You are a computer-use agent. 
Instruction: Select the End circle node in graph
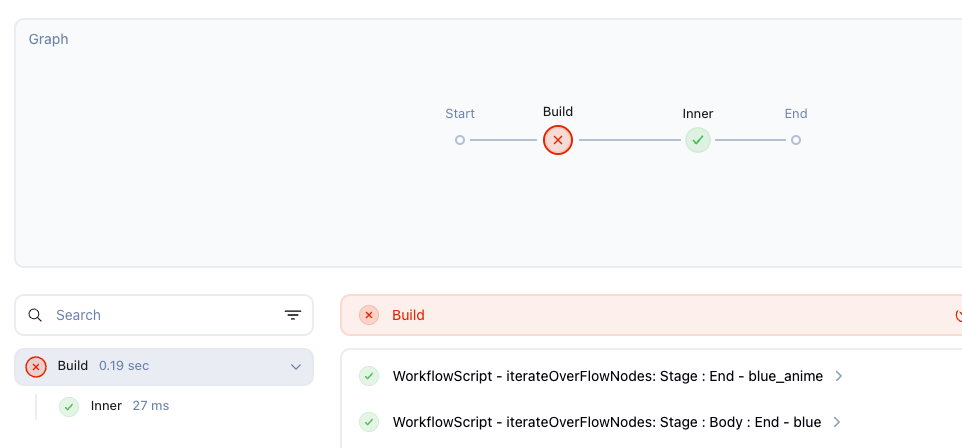796,140
